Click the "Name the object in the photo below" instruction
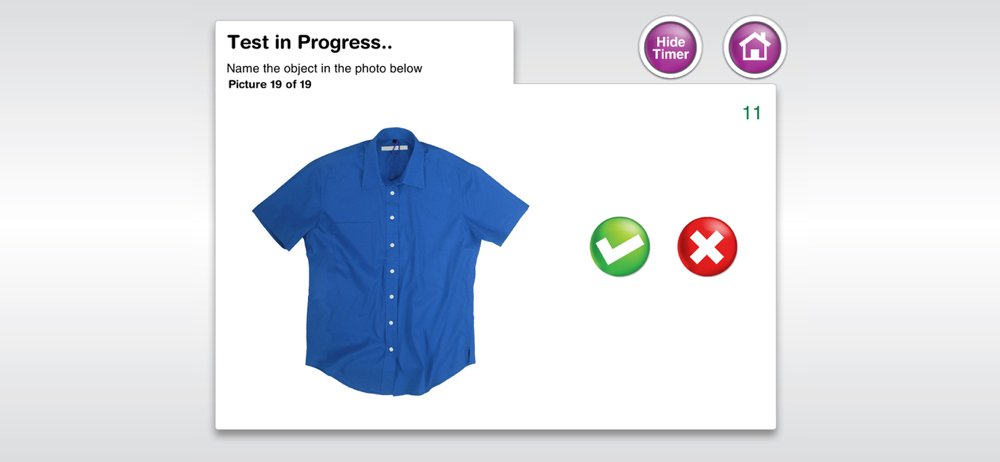This screenshot has width=1000, height=462. click(324, 68)
